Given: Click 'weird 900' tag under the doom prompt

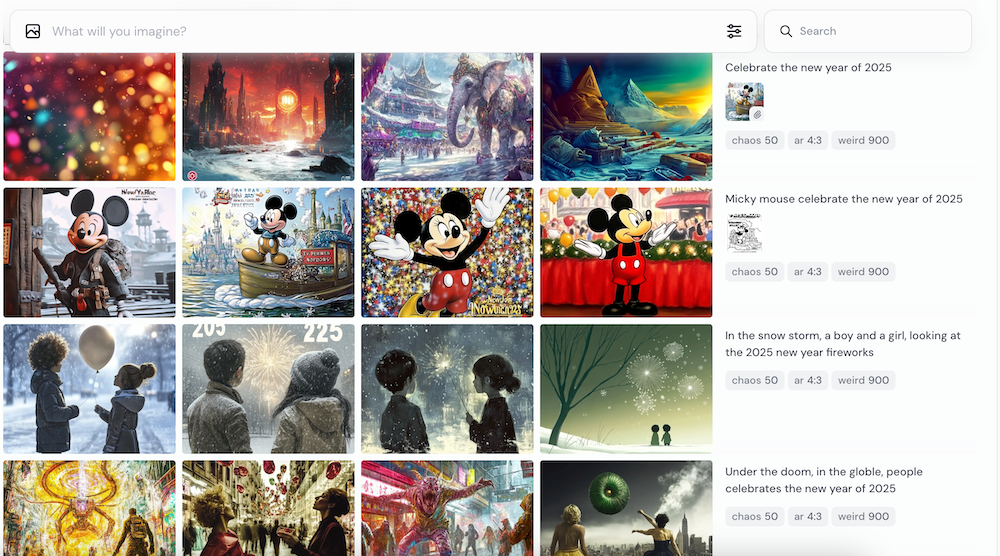Looking at the screenshot, I should click(x=863, y=517).
